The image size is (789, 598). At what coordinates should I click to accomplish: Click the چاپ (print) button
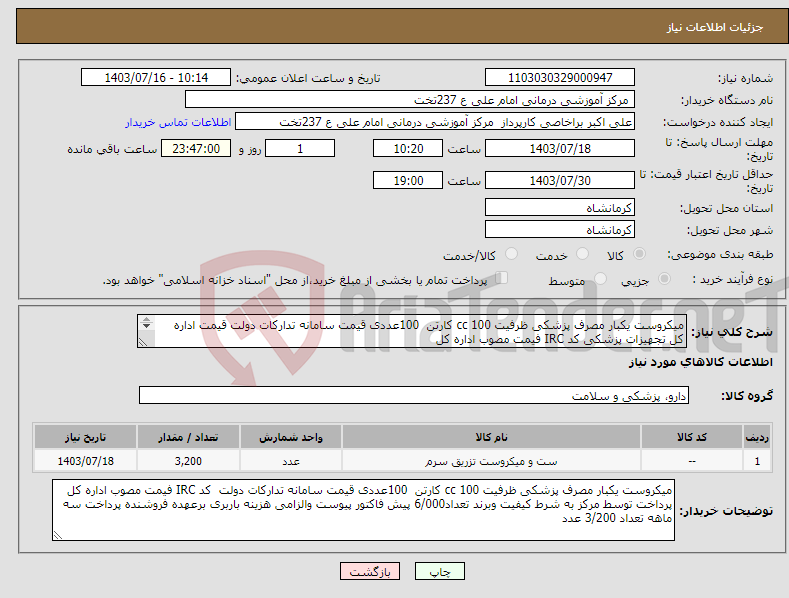[439, 571]
